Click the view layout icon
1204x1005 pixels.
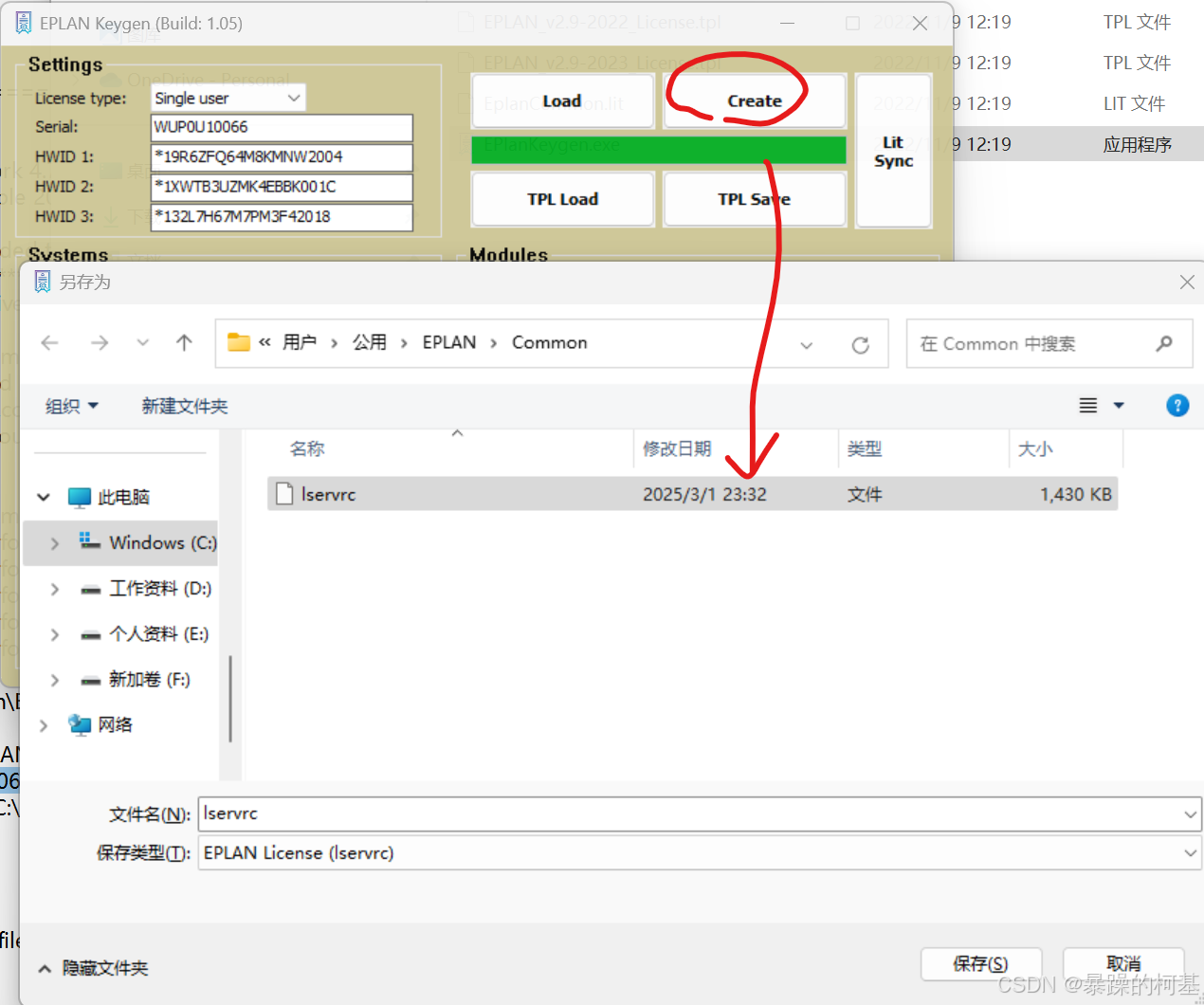point(1088,406)
